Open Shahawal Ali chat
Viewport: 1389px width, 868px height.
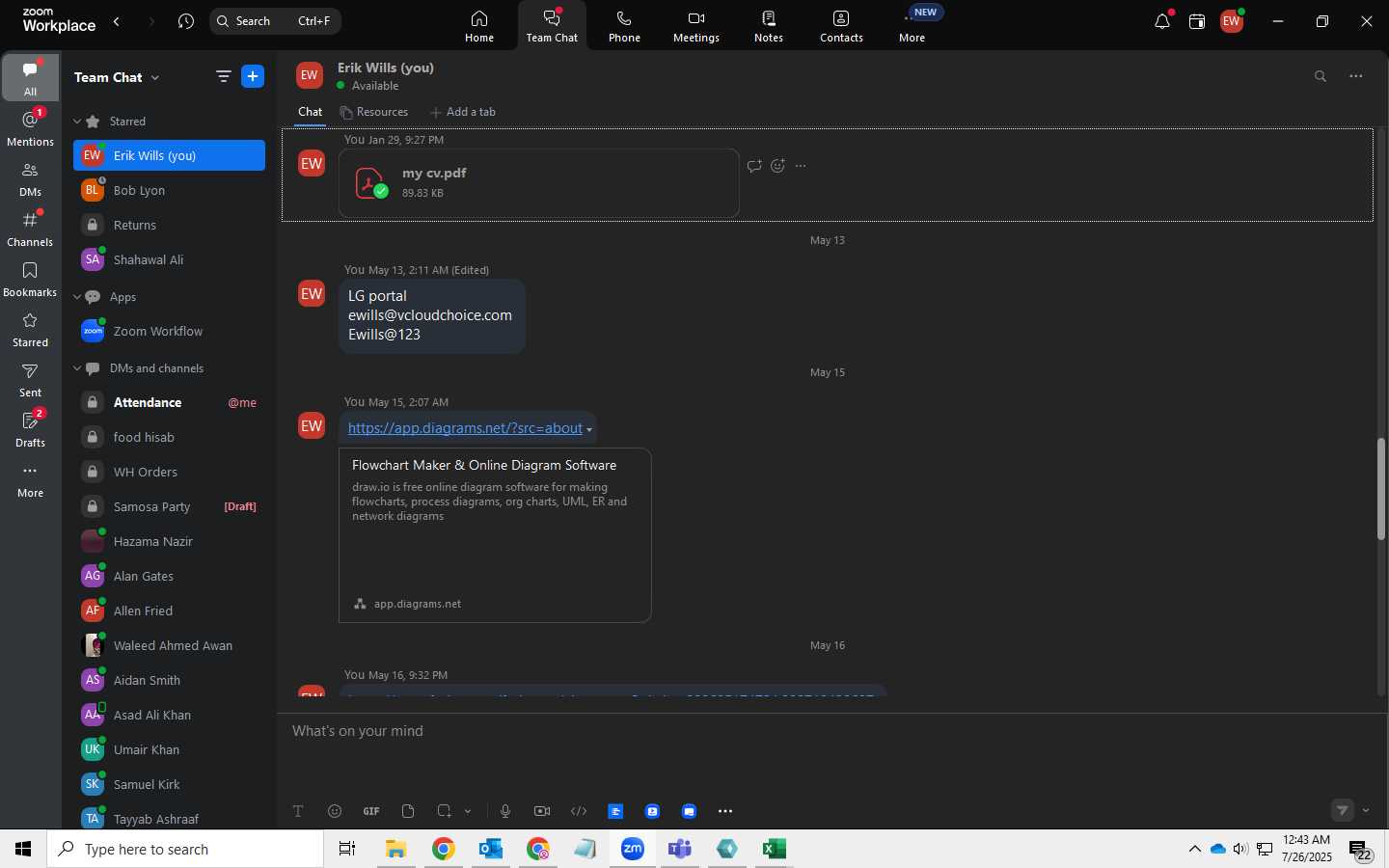169,259
